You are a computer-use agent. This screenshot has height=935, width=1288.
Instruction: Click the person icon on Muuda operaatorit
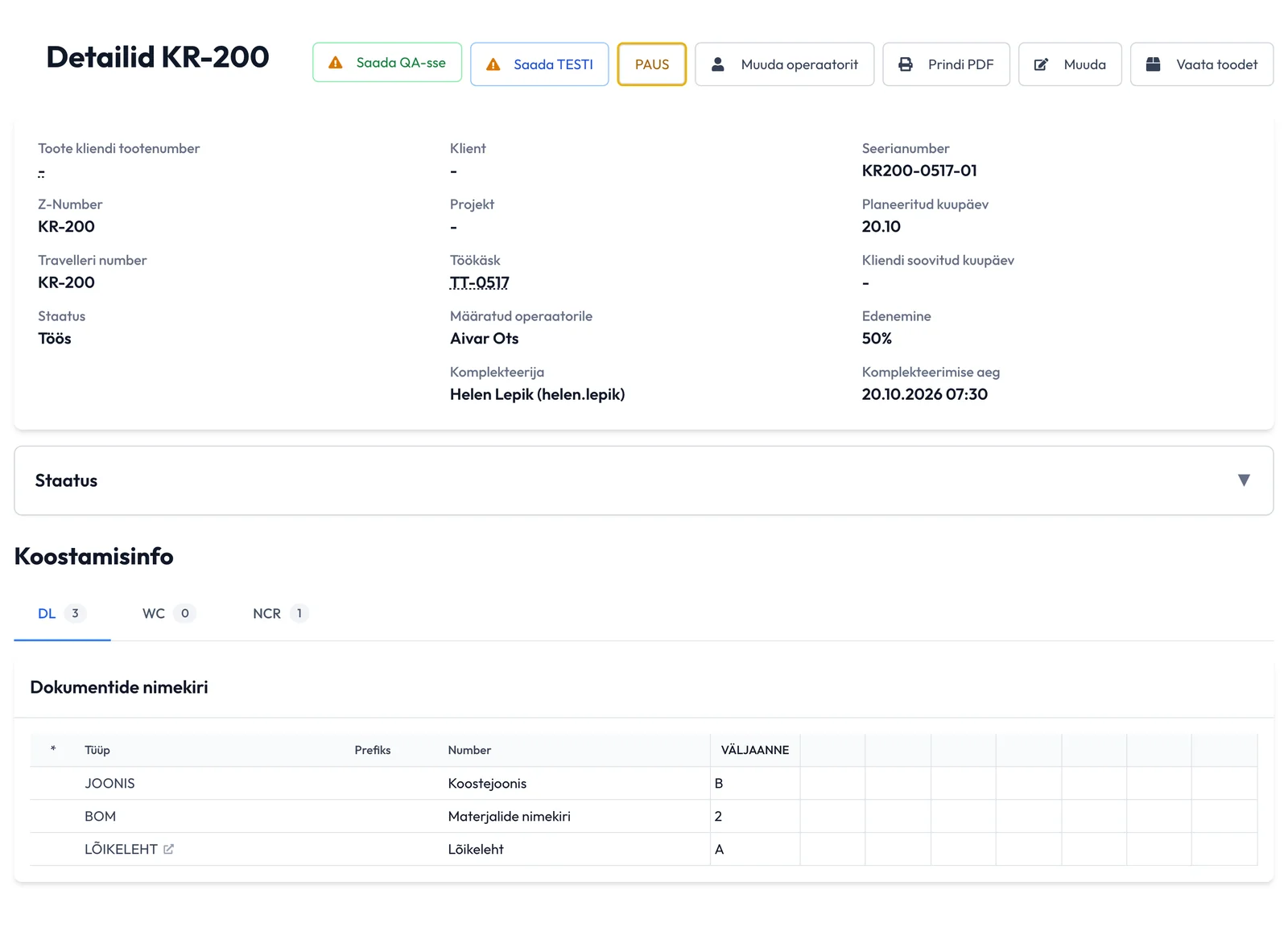[x=718, y=64]
